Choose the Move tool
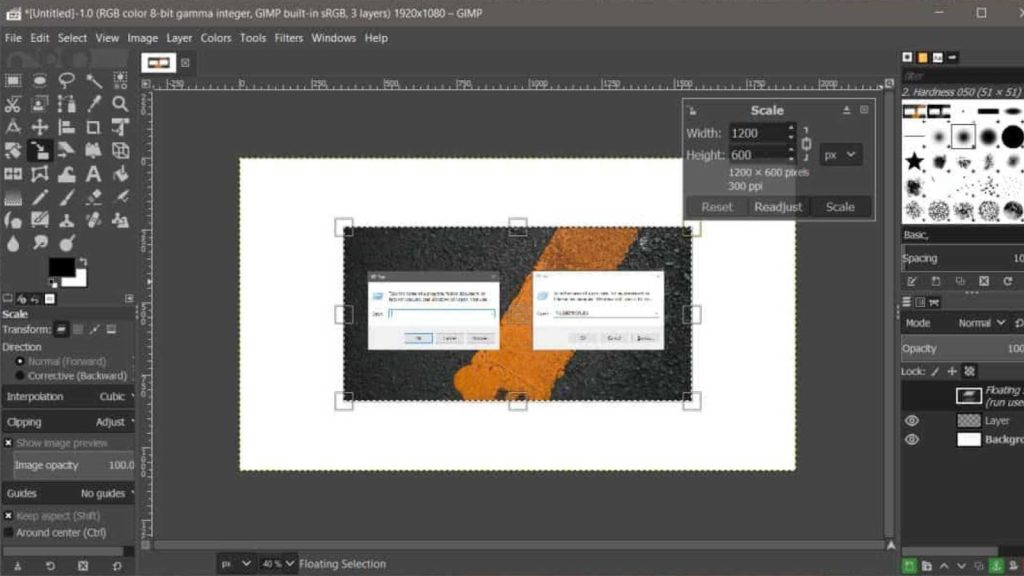The width and height of the screenshot is (1024, 576). (40, 127)
